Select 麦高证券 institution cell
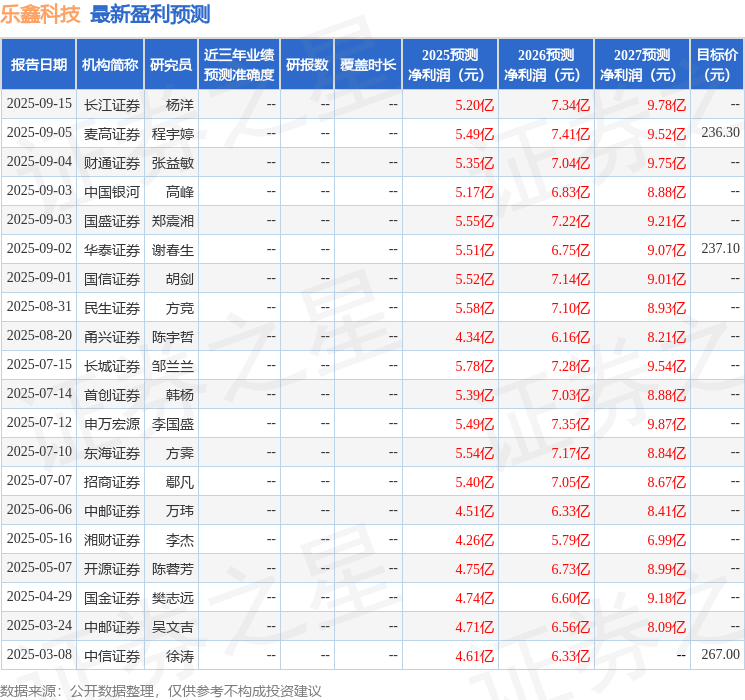The height and width of the screenshot is (700, 745). coord(112,134)
